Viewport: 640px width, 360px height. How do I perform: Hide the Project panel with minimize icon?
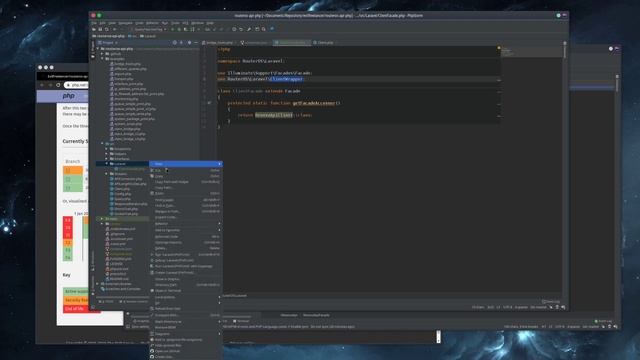196,42
